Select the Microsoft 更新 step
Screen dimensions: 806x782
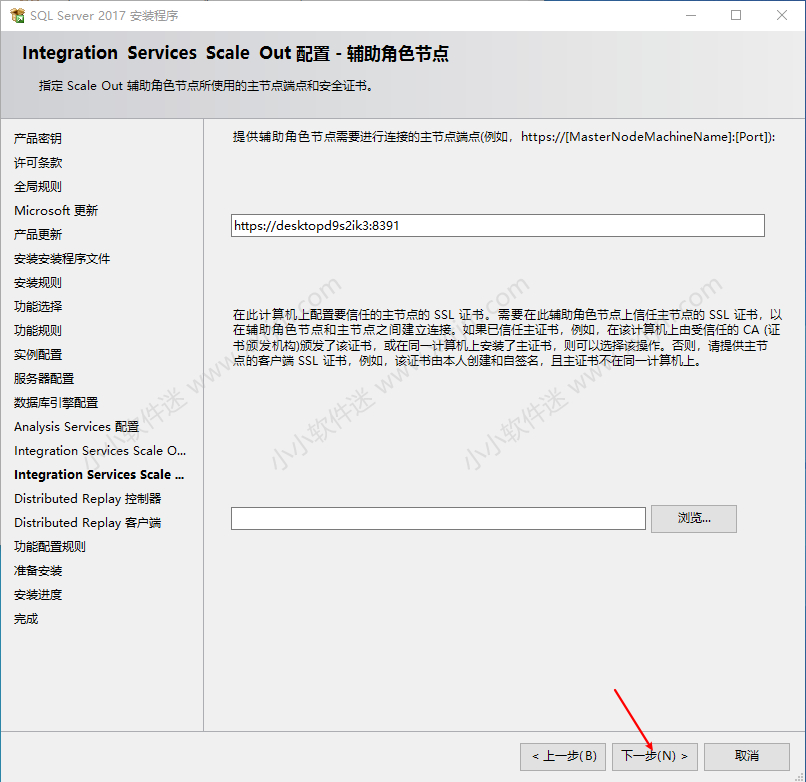[56, 211]
